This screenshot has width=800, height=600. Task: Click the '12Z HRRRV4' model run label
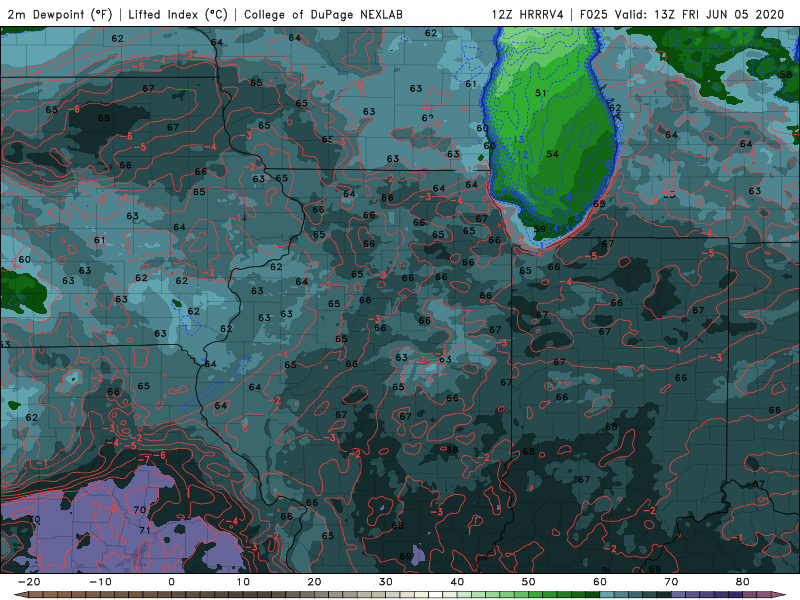click(x=528, y=15)
